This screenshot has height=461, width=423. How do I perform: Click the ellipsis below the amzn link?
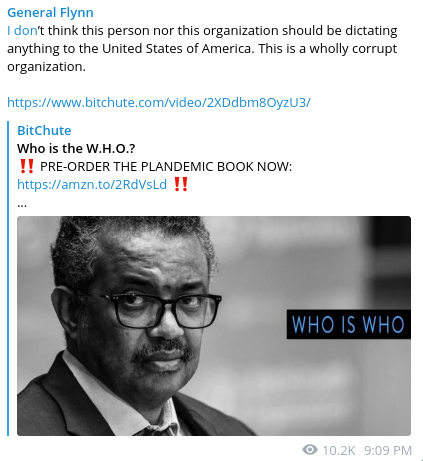[22, 204]
